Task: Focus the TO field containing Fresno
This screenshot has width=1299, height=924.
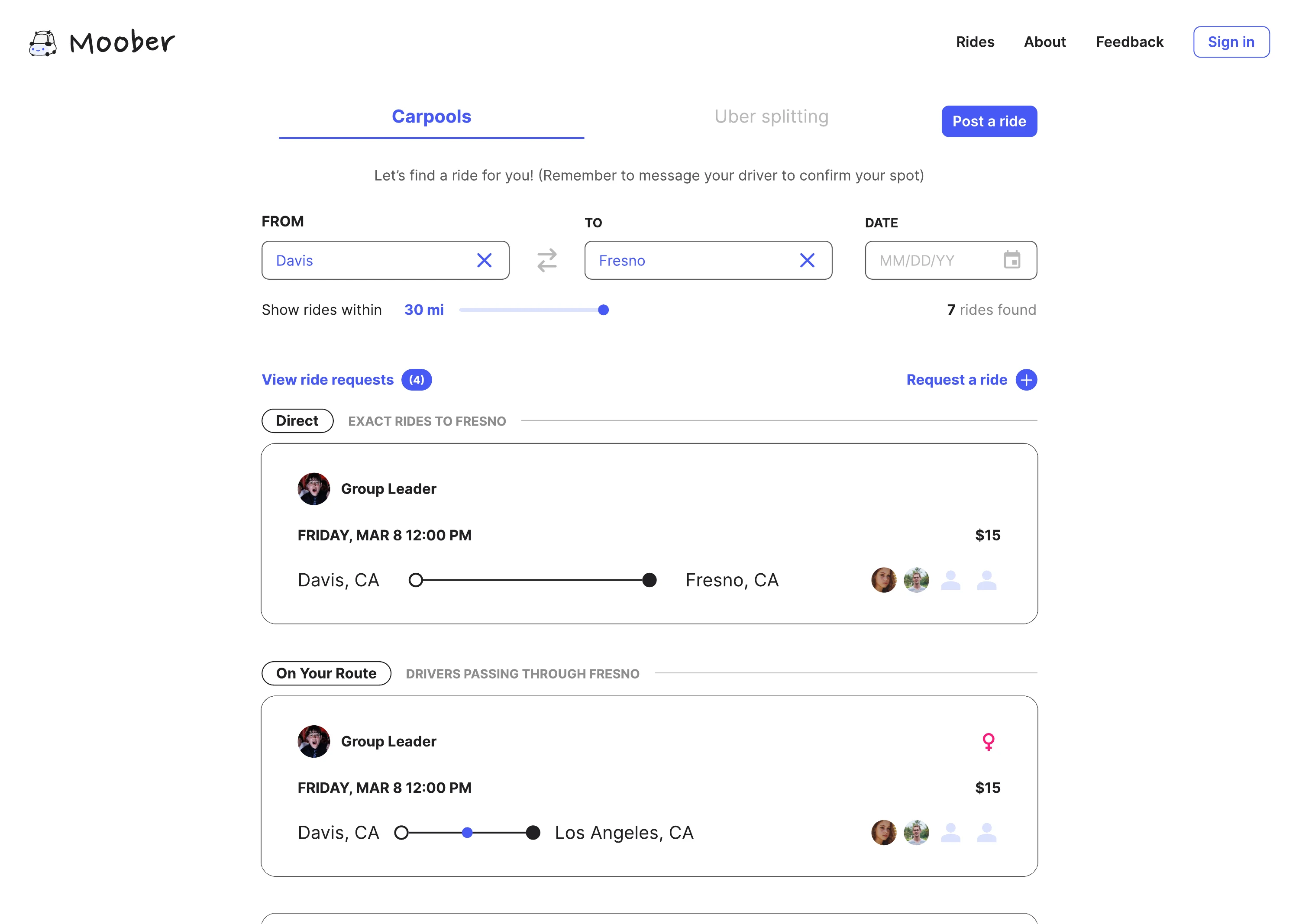Action: [x=708, y=261]
